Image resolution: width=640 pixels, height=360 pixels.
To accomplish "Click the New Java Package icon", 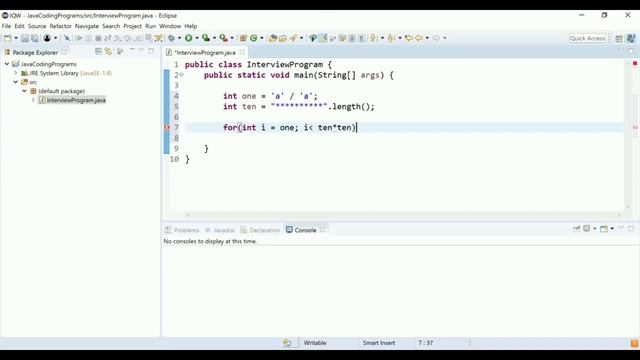I will pyautogui.click(x=243, y=38).
